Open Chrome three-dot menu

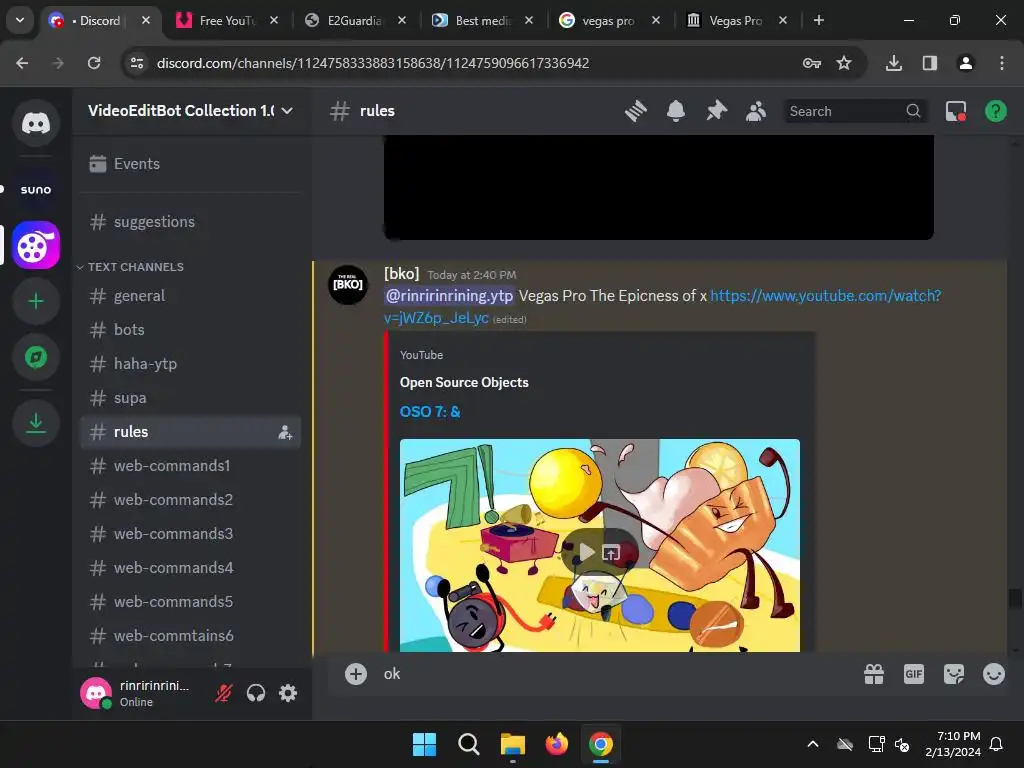[x=1001, y=63]
